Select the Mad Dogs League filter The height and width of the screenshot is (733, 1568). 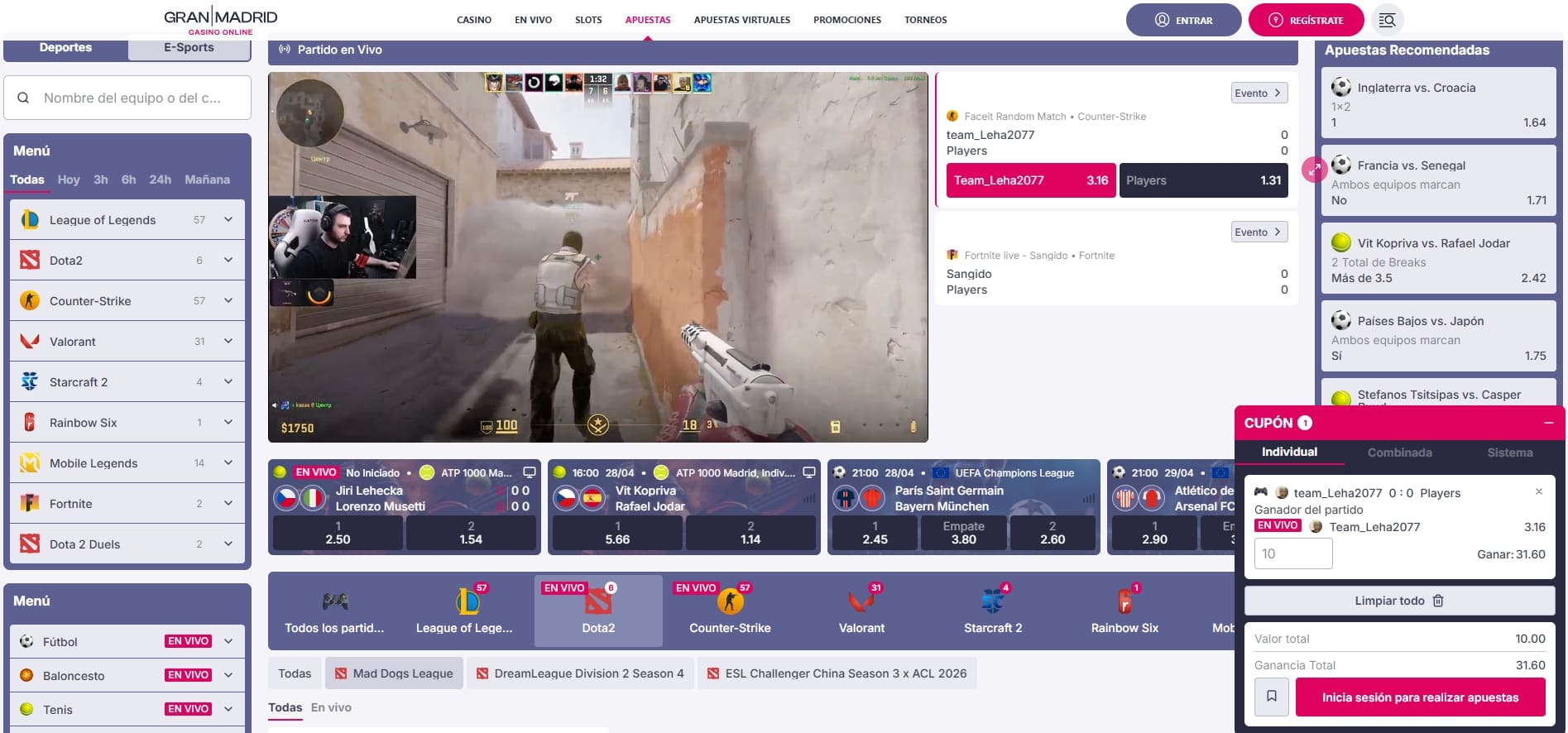click(394, 673)
